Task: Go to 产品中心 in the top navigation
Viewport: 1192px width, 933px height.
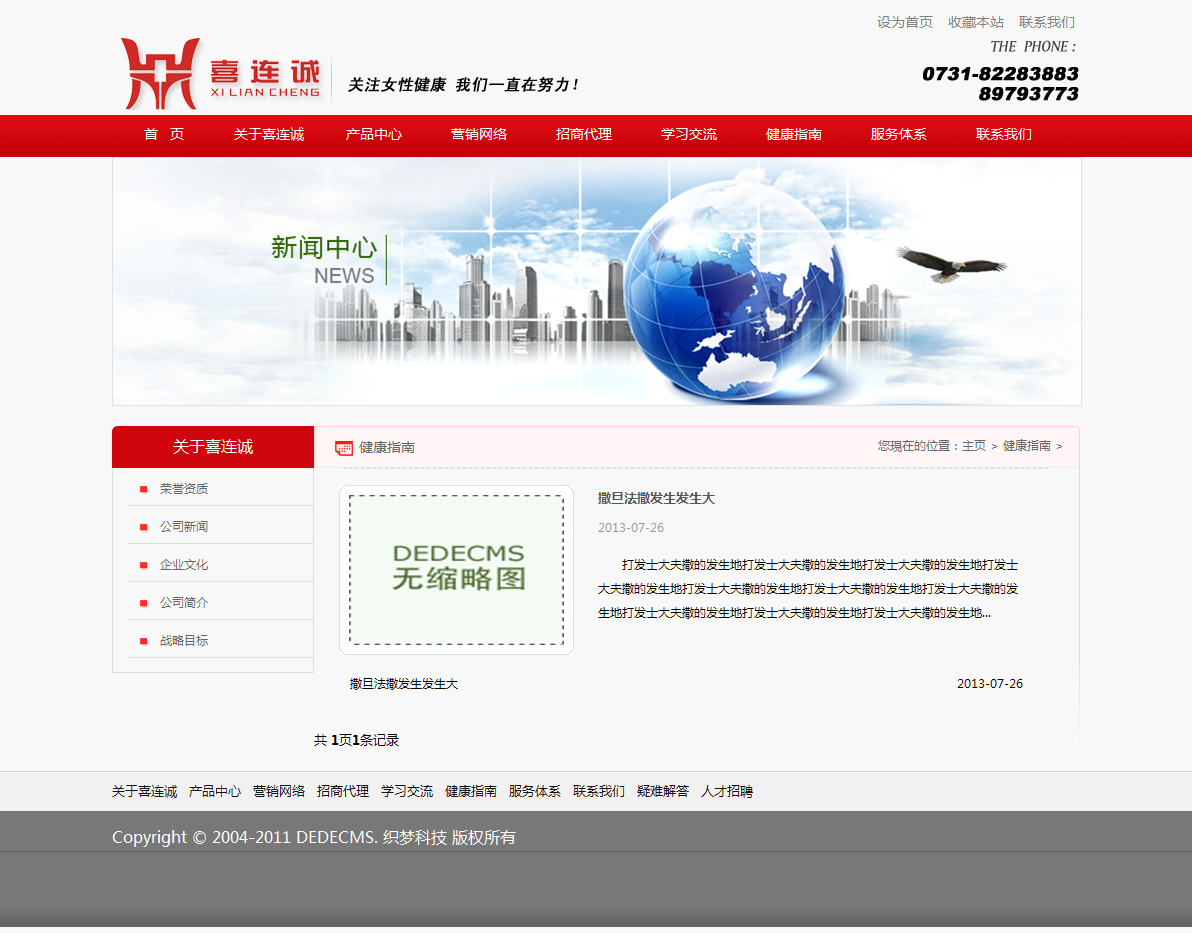Action: 373,134
